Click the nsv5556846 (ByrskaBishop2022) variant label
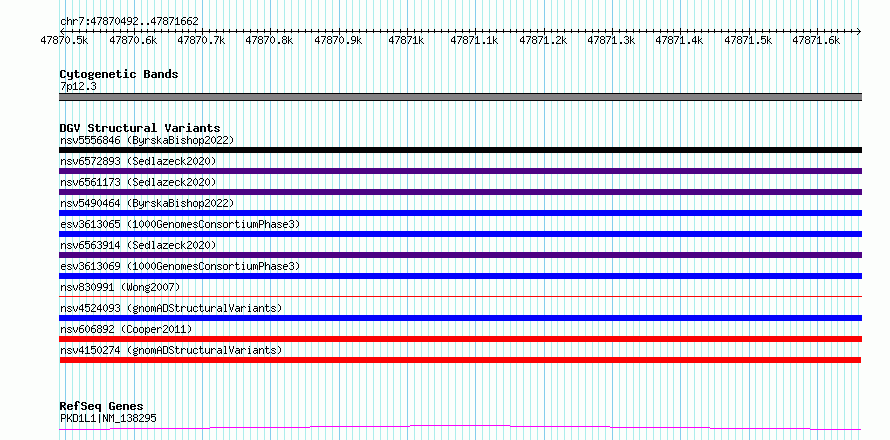This screenshot has width=890, height=440. coord(147,140)
